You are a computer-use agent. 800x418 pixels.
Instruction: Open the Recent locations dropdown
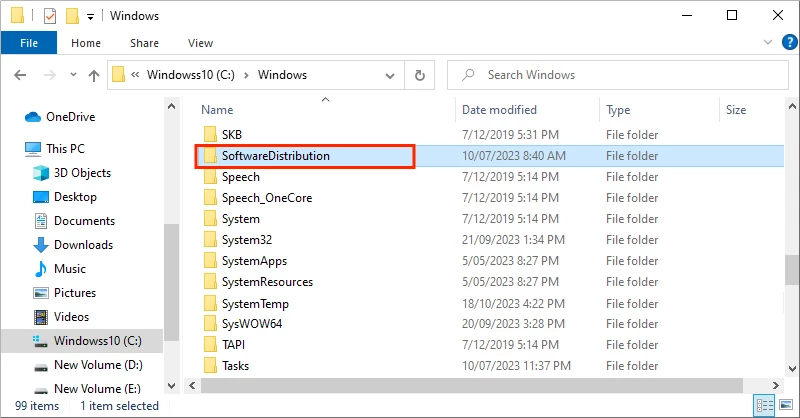[73, 75]
